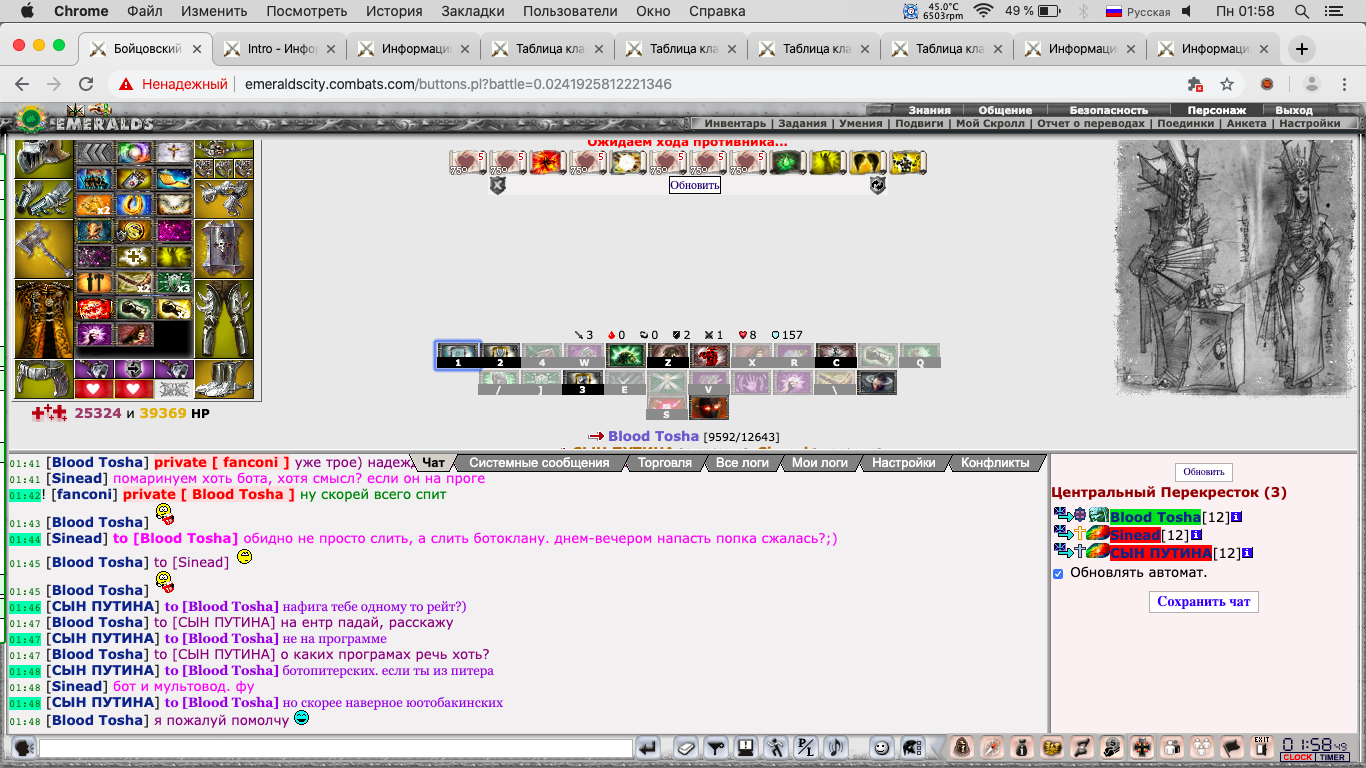Open a new Chrome tab
Screen dimensions: 1366x768
[x=1301, y=49]
